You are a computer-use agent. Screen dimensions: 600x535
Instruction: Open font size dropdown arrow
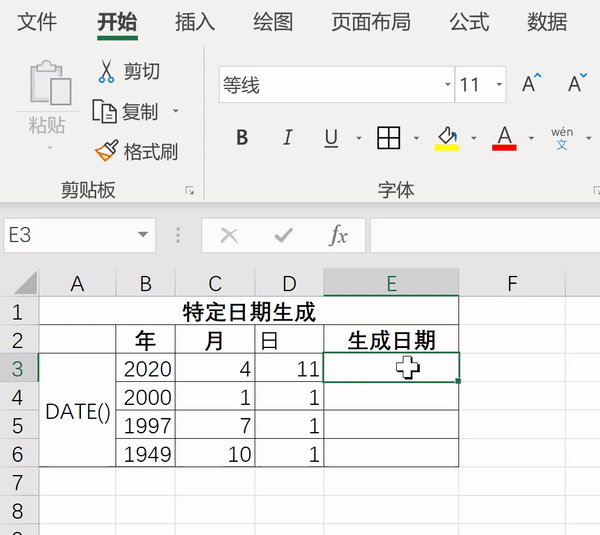click(x=499, y=84)
